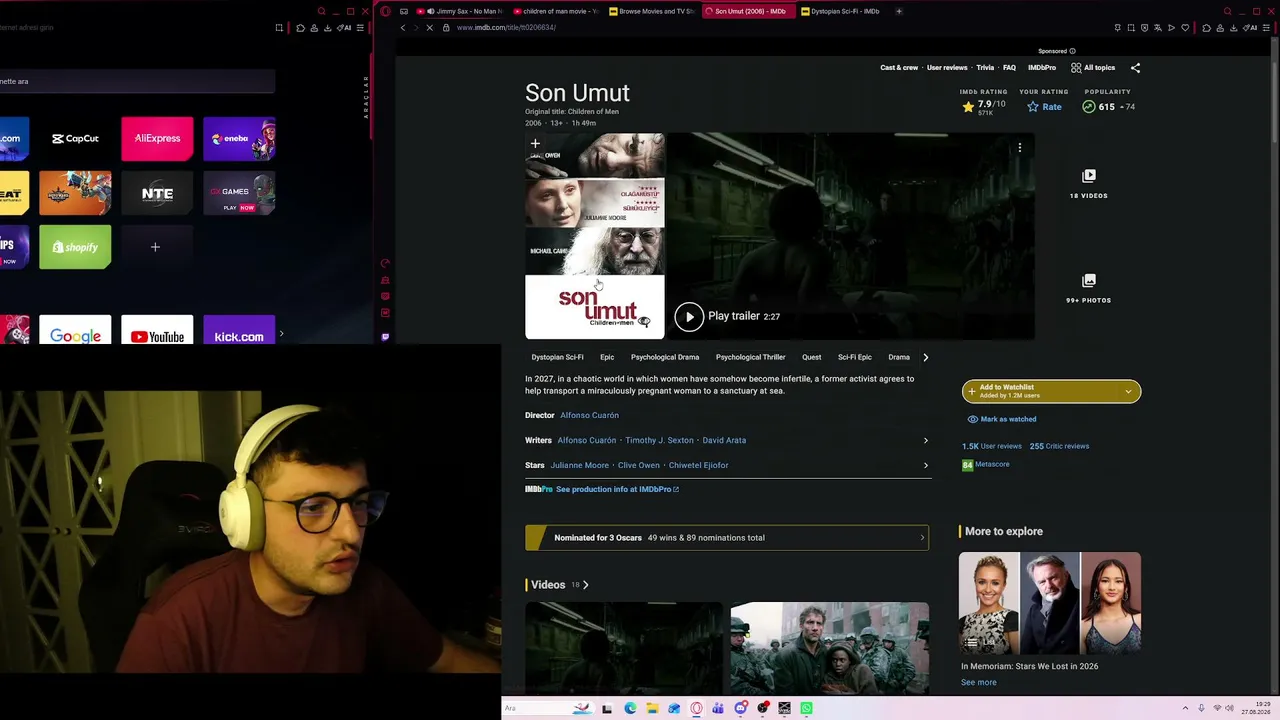Toggle Mark as watched
Viewport: 1280px width, 720px height.
click(x=1002, y=419)
